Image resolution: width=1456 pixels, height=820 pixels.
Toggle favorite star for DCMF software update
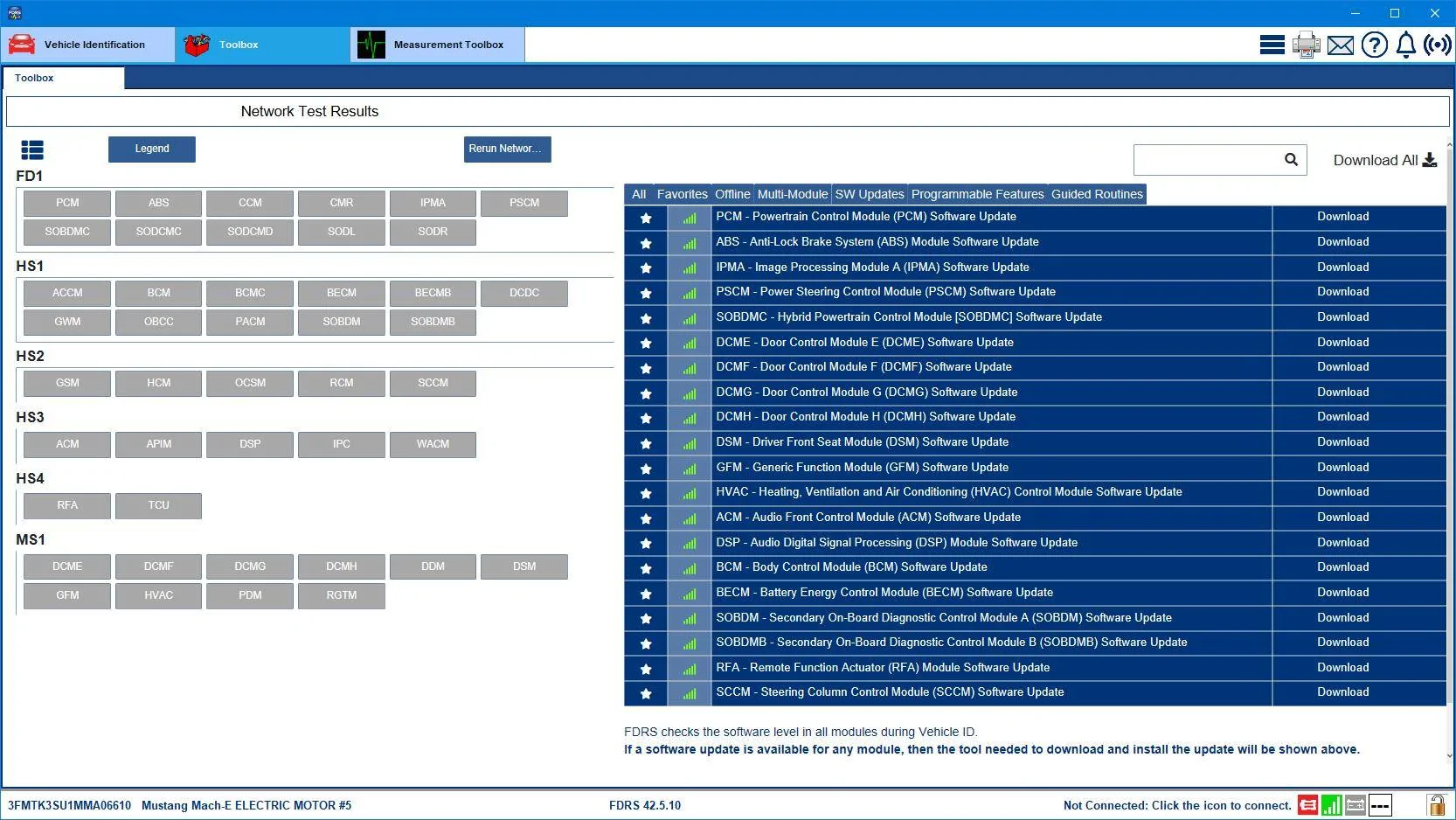click(x=646, y=368)
